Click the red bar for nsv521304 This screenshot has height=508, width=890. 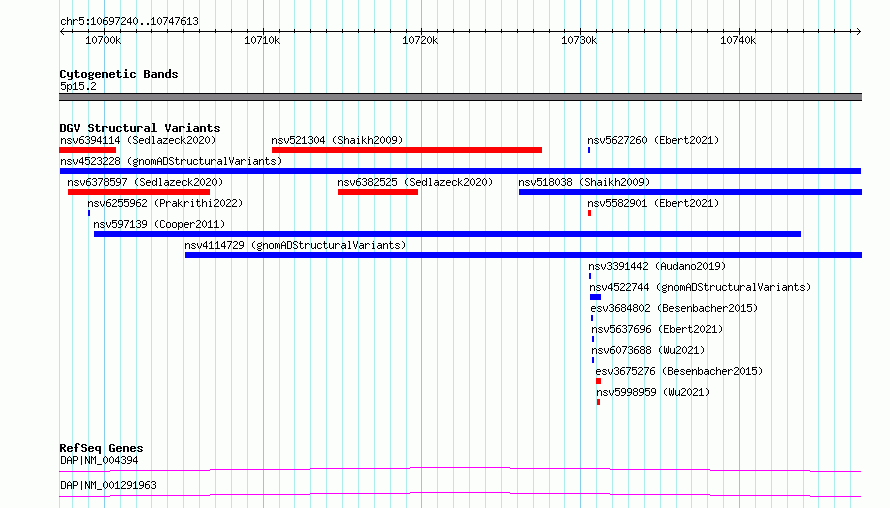coord(407,150)
